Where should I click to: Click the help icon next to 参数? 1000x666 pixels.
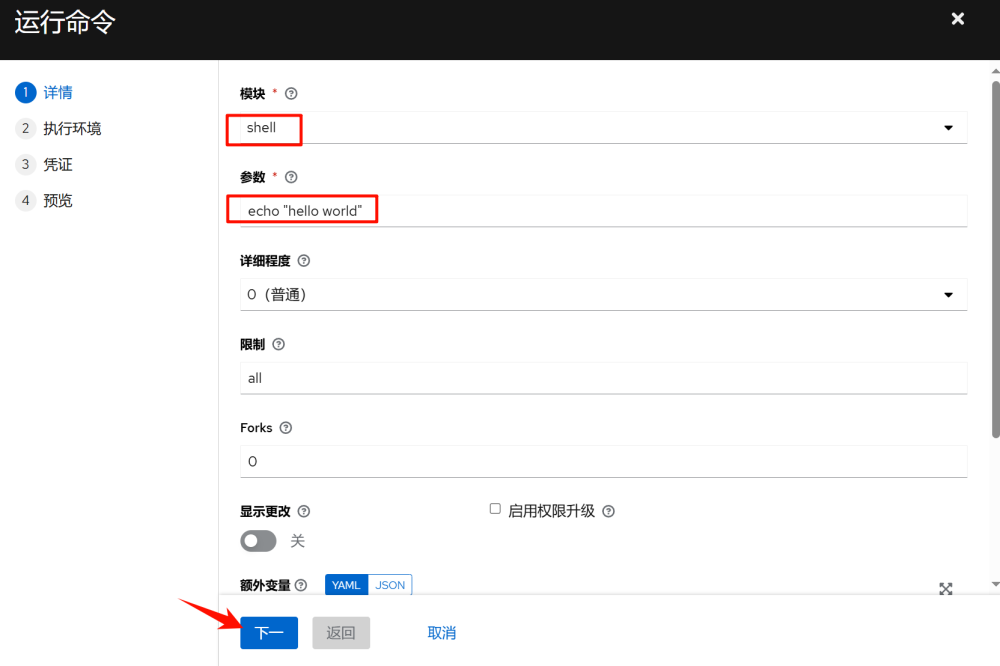[x=291, y=177]
